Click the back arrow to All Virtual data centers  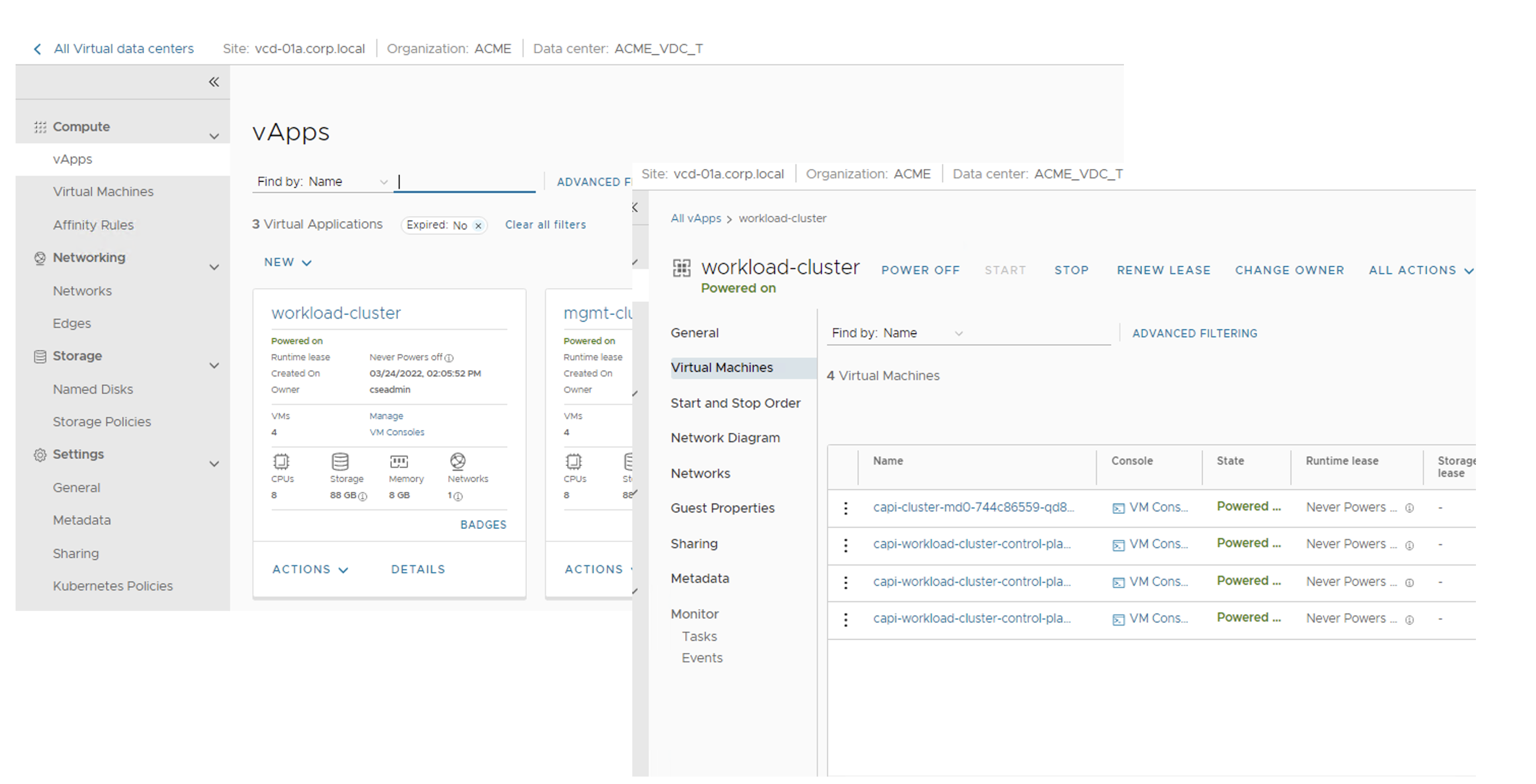coord(38,49)
